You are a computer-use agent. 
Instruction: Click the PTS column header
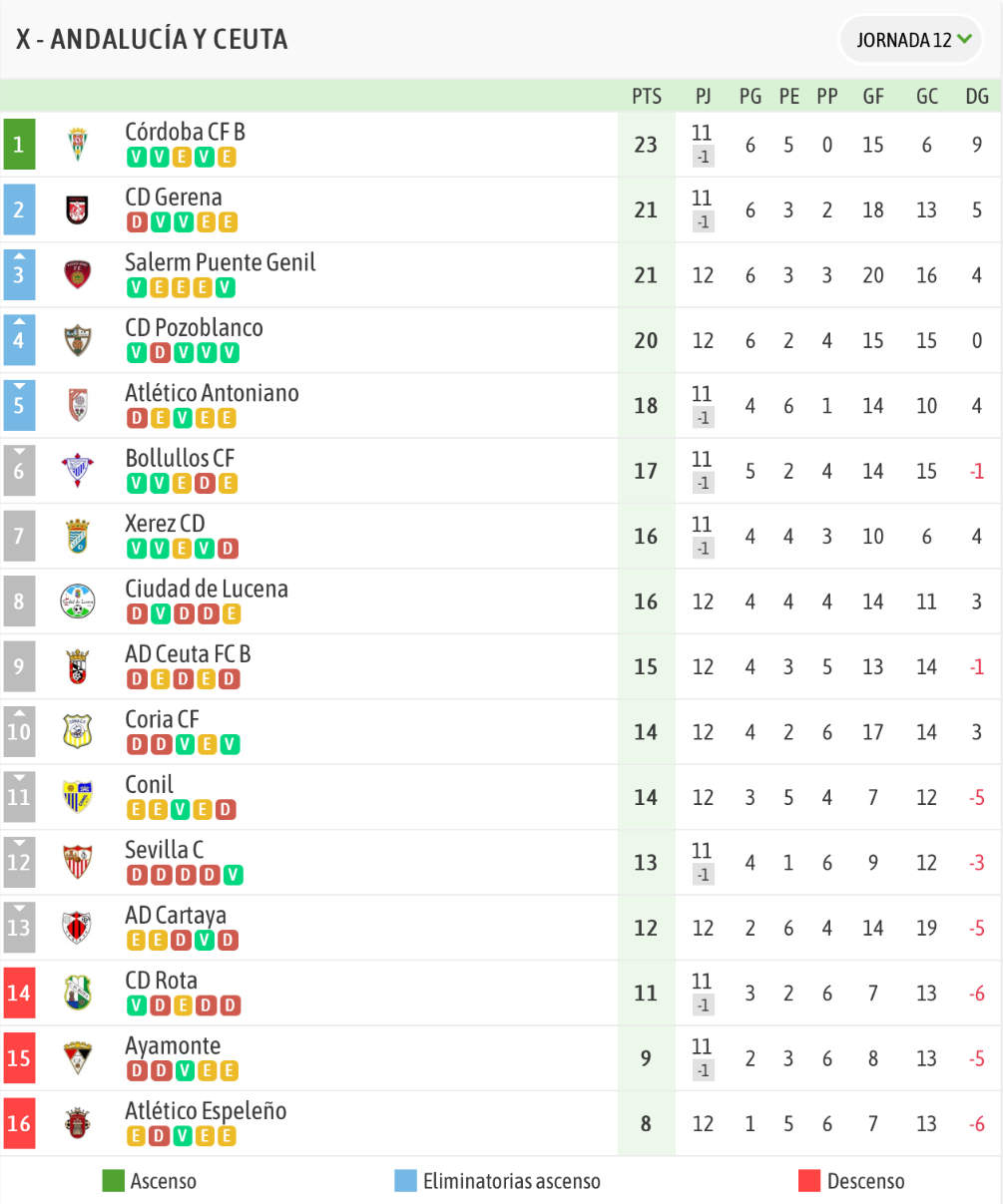(647, 96)
